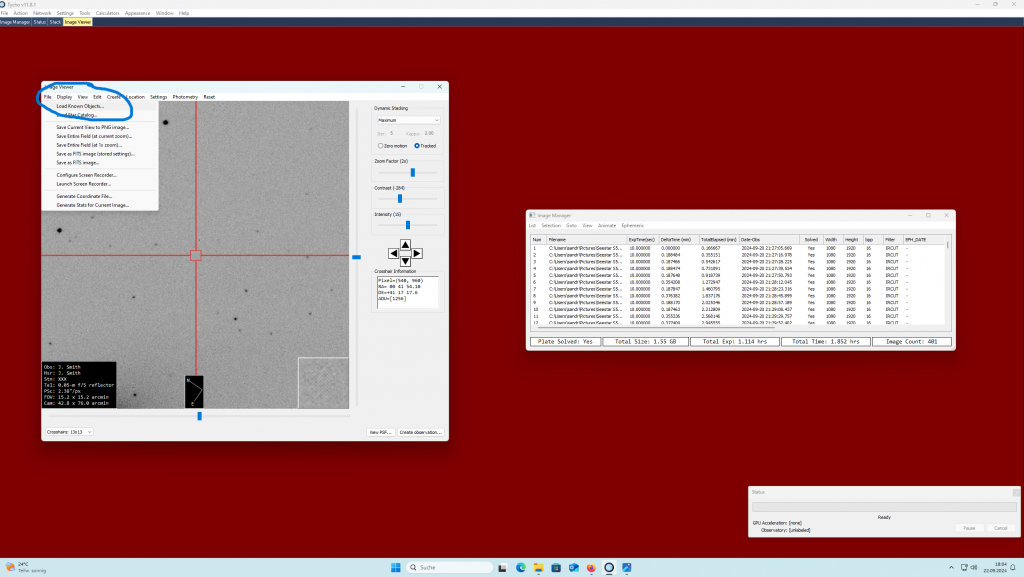Launch Microsoft Edge from the taskbar

[521, 567]
